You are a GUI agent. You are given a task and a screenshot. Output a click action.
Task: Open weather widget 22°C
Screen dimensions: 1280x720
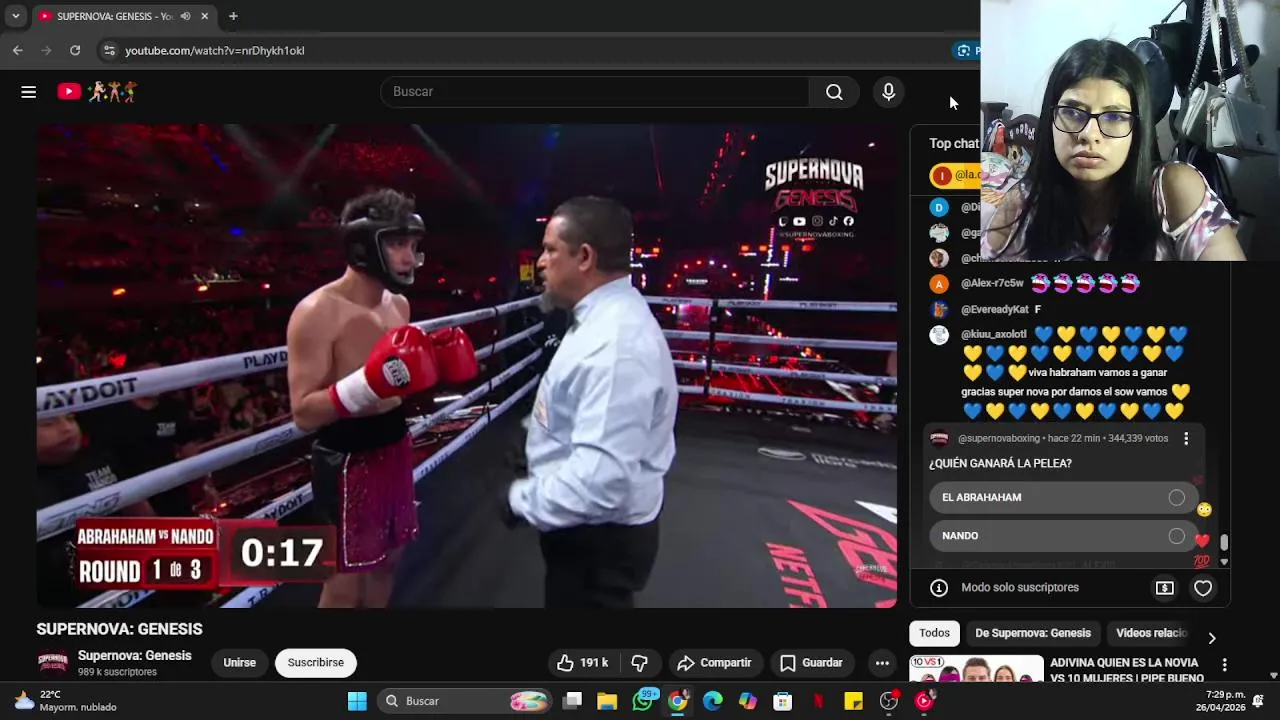pyautogui.click(x=65, y=701)
